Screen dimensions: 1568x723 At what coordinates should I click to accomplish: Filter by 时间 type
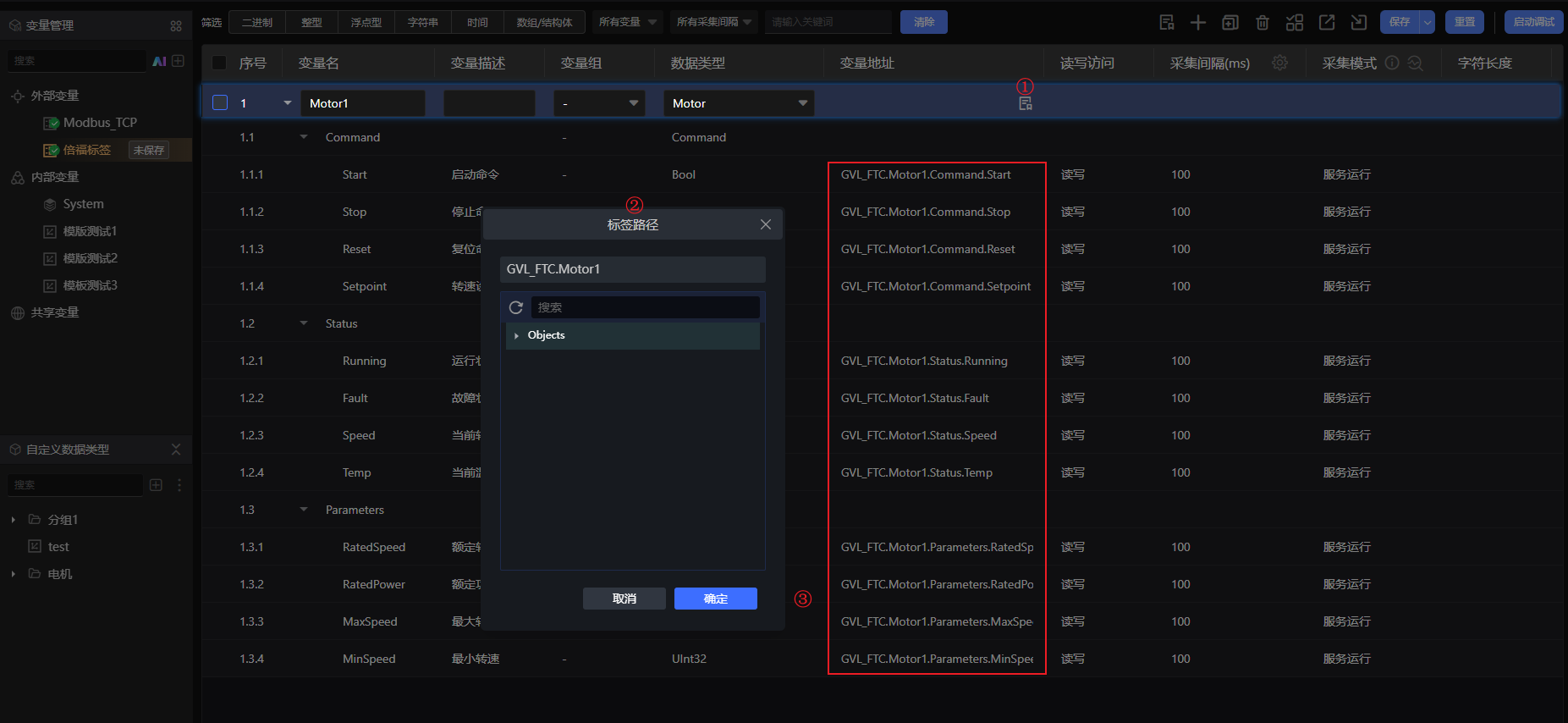click(477, 22)
